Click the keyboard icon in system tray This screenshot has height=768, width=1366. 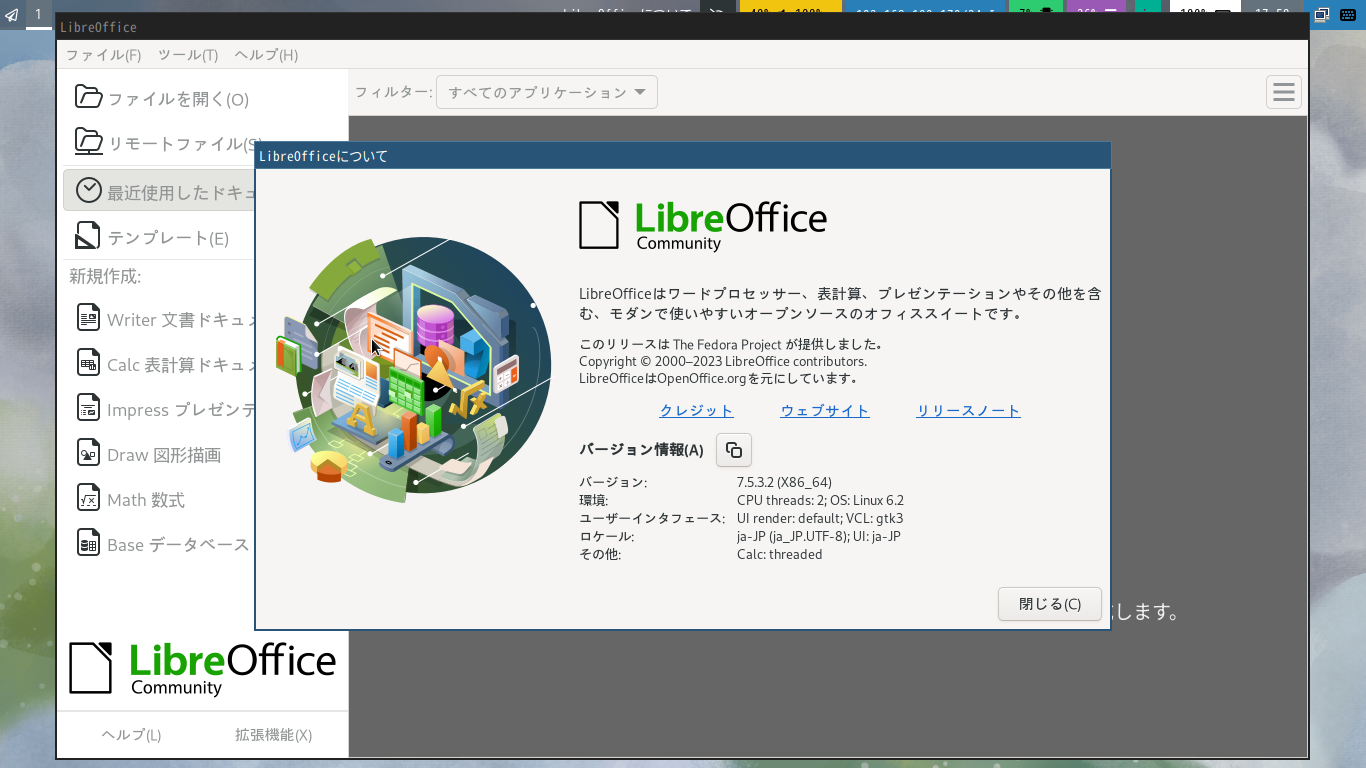[x=1346, y=14]
